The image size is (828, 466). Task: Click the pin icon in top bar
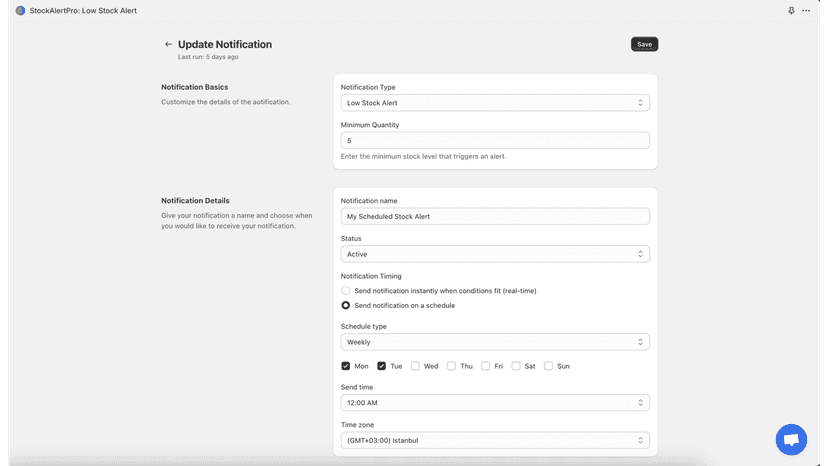point(791,11)
